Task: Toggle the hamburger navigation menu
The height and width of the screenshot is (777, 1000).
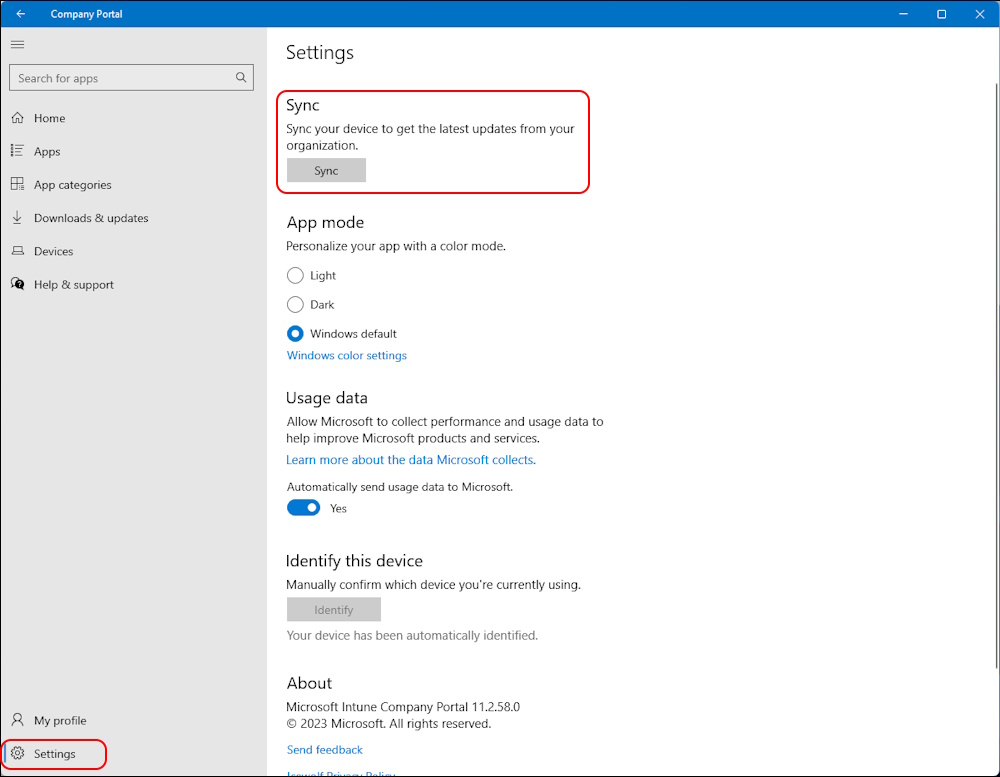Action: [x=17, y=44]
